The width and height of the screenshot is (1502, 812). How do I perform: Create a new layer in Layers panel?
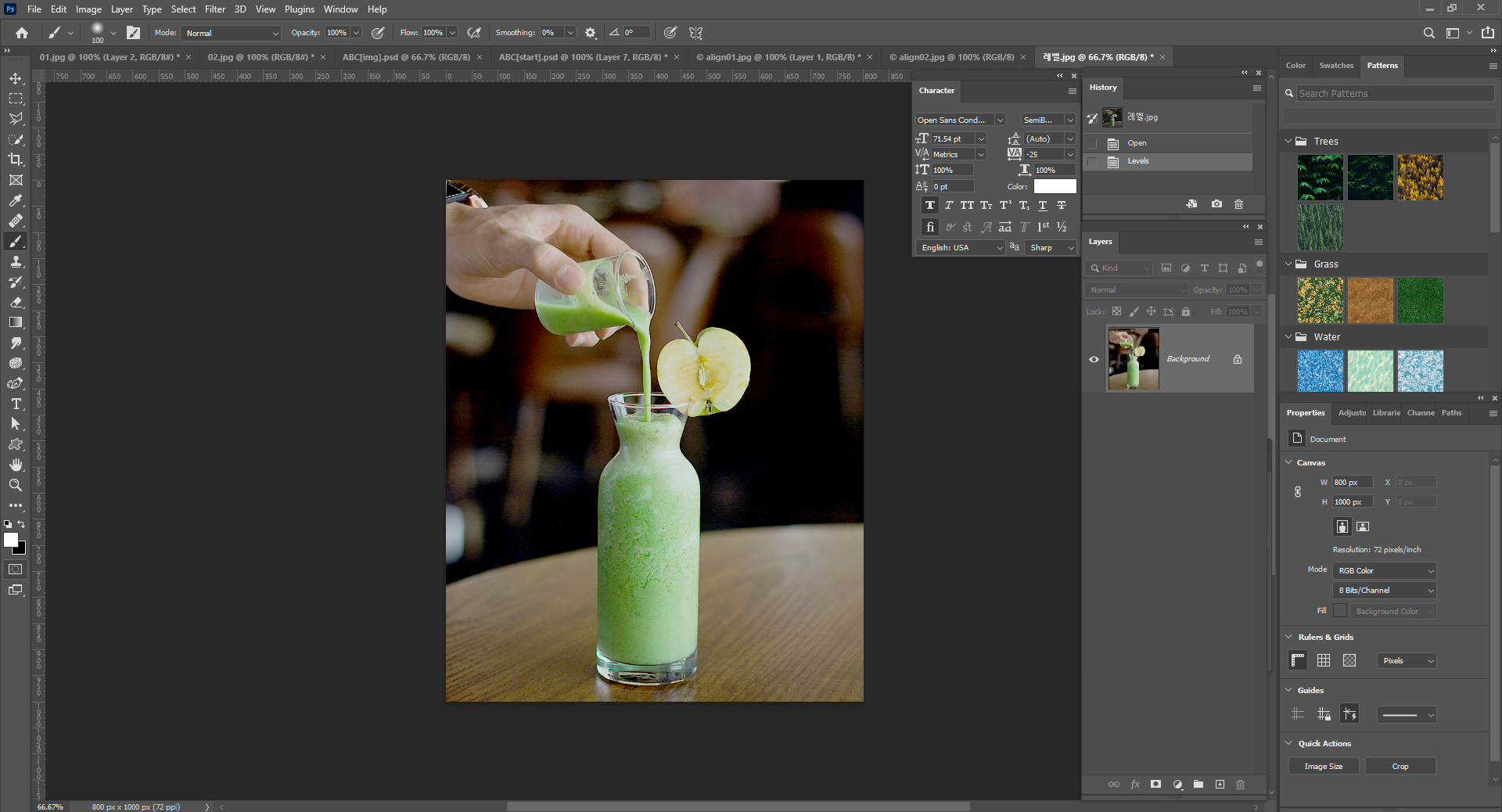(x=1220, y=785)
